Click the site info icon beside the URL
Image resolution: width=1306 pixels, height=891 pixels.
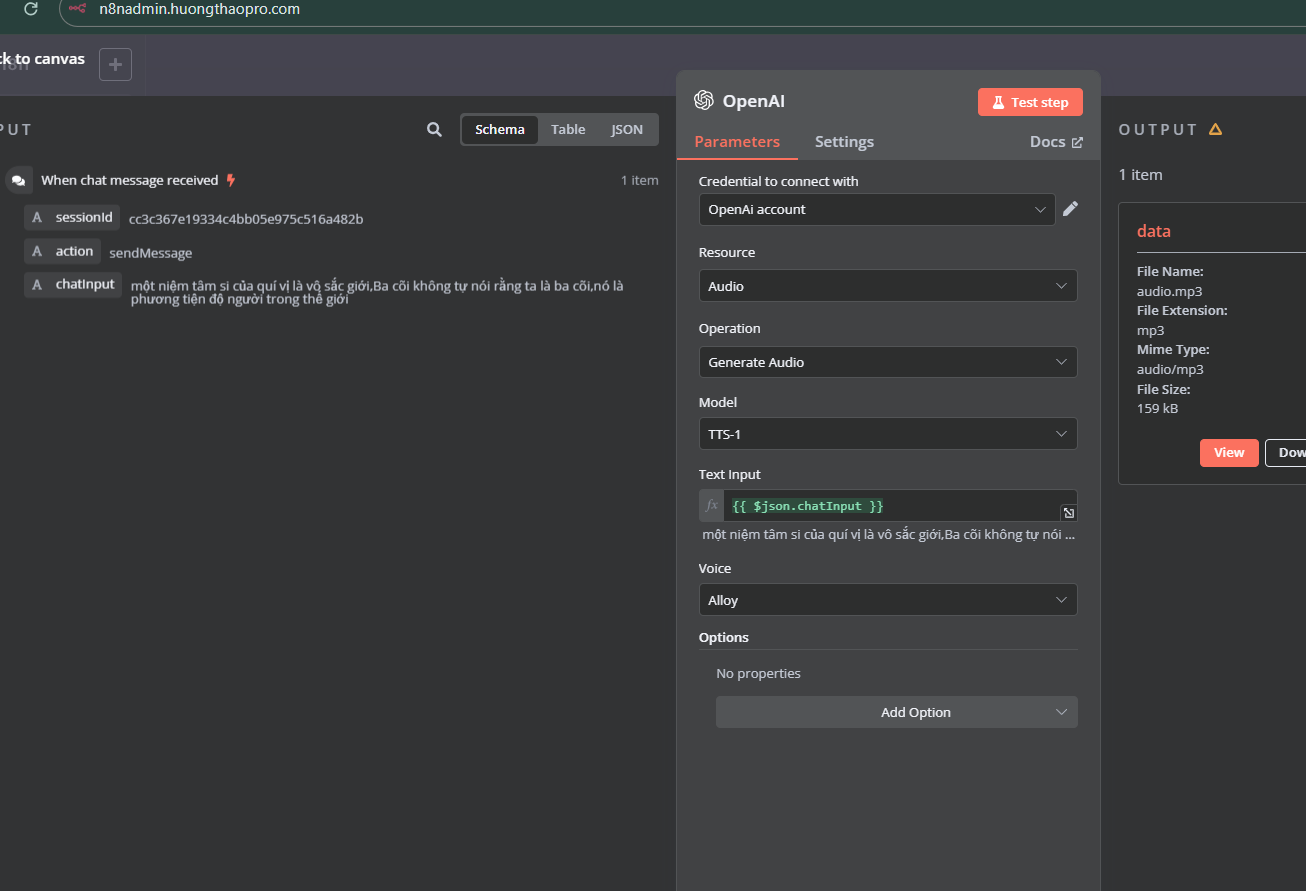click(x=77, y=9)
